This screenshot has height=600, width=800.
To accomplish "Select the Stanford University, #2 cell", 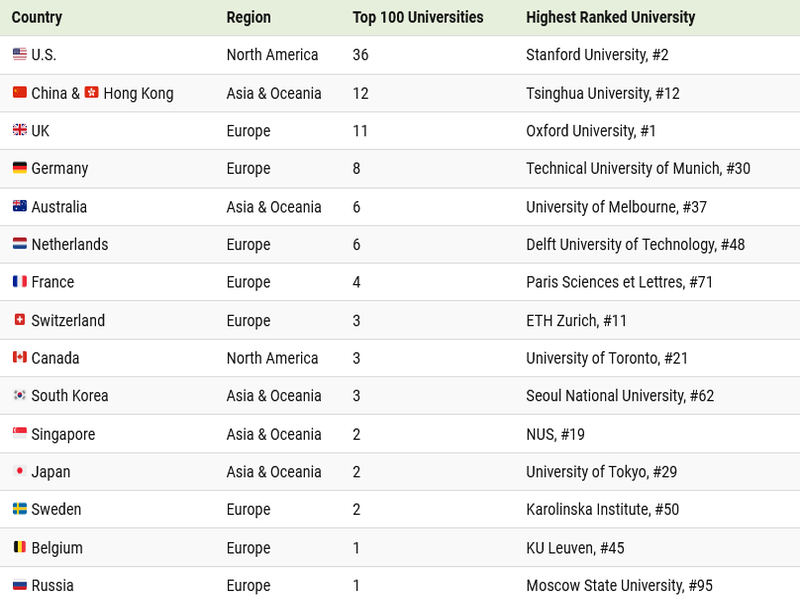I will tap(597, 55).
